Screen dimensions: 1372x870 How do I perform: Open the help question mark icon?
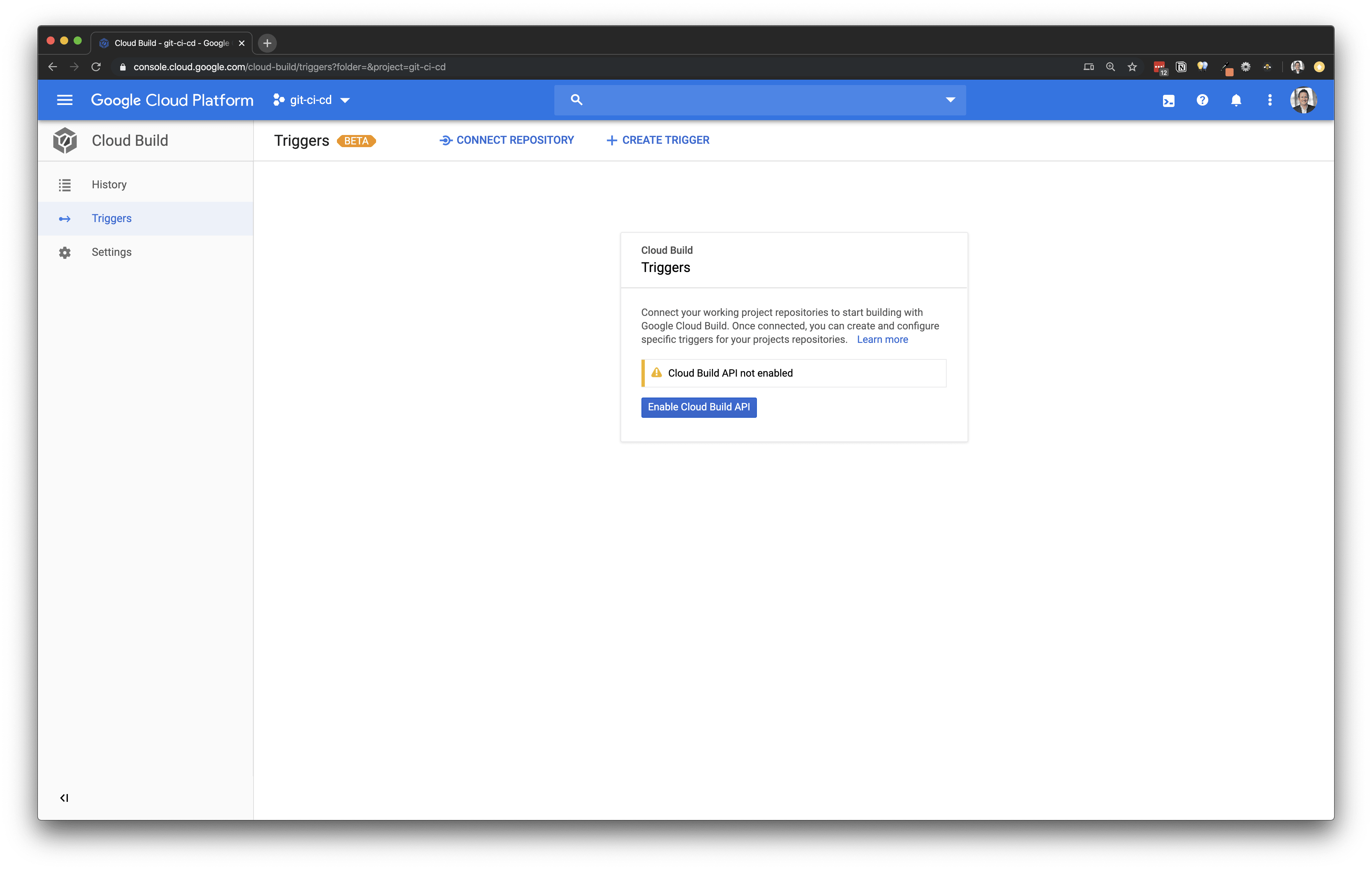tap(1202, 100)
